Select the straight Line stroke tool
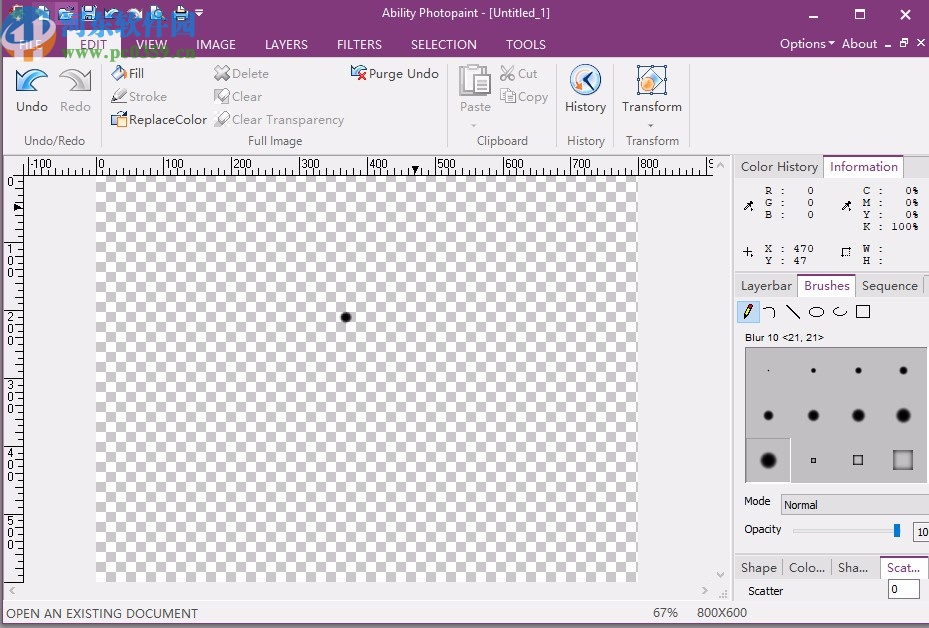 tap(793, 311)
